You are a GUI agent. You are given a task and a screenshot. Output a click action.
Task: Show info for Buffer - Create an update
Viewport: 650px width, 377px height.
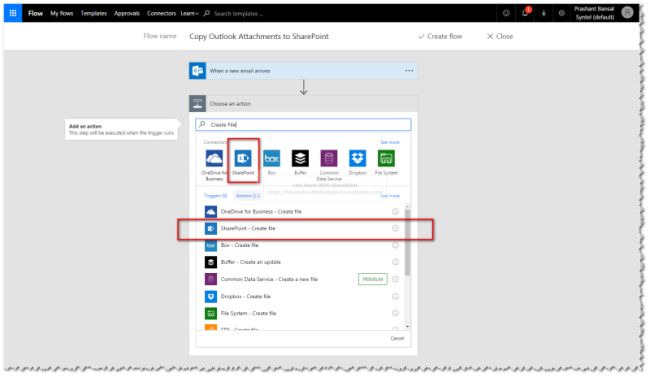pos(395,262)
